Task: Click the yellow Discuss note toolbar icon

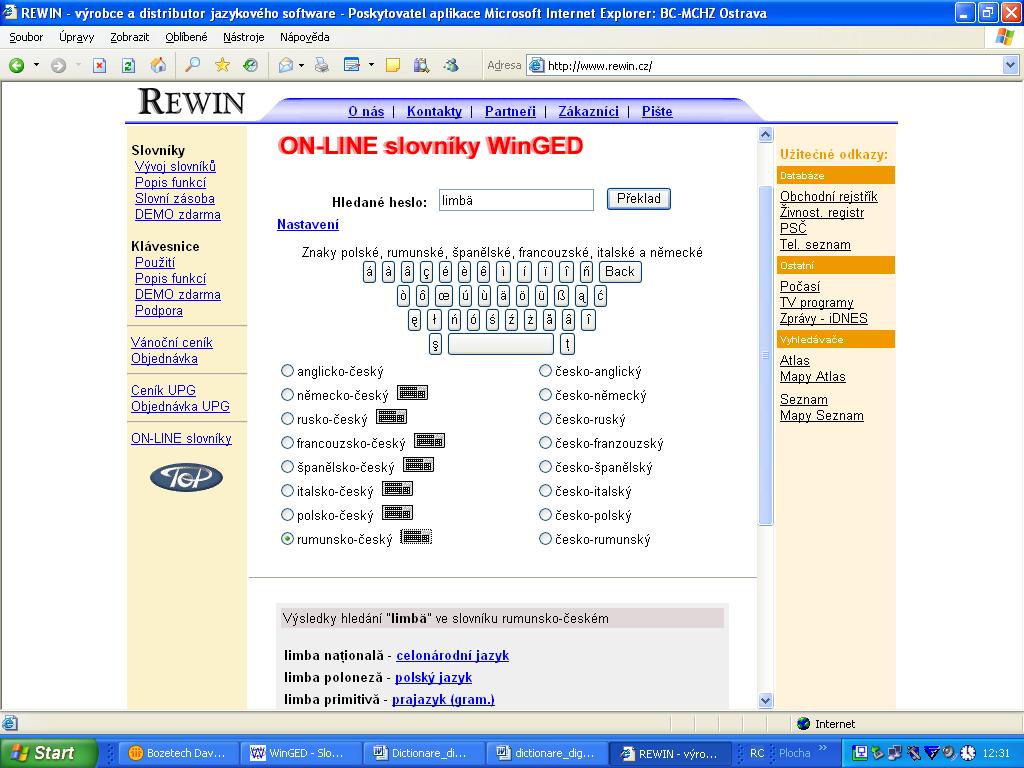Action: coord(392,65)
